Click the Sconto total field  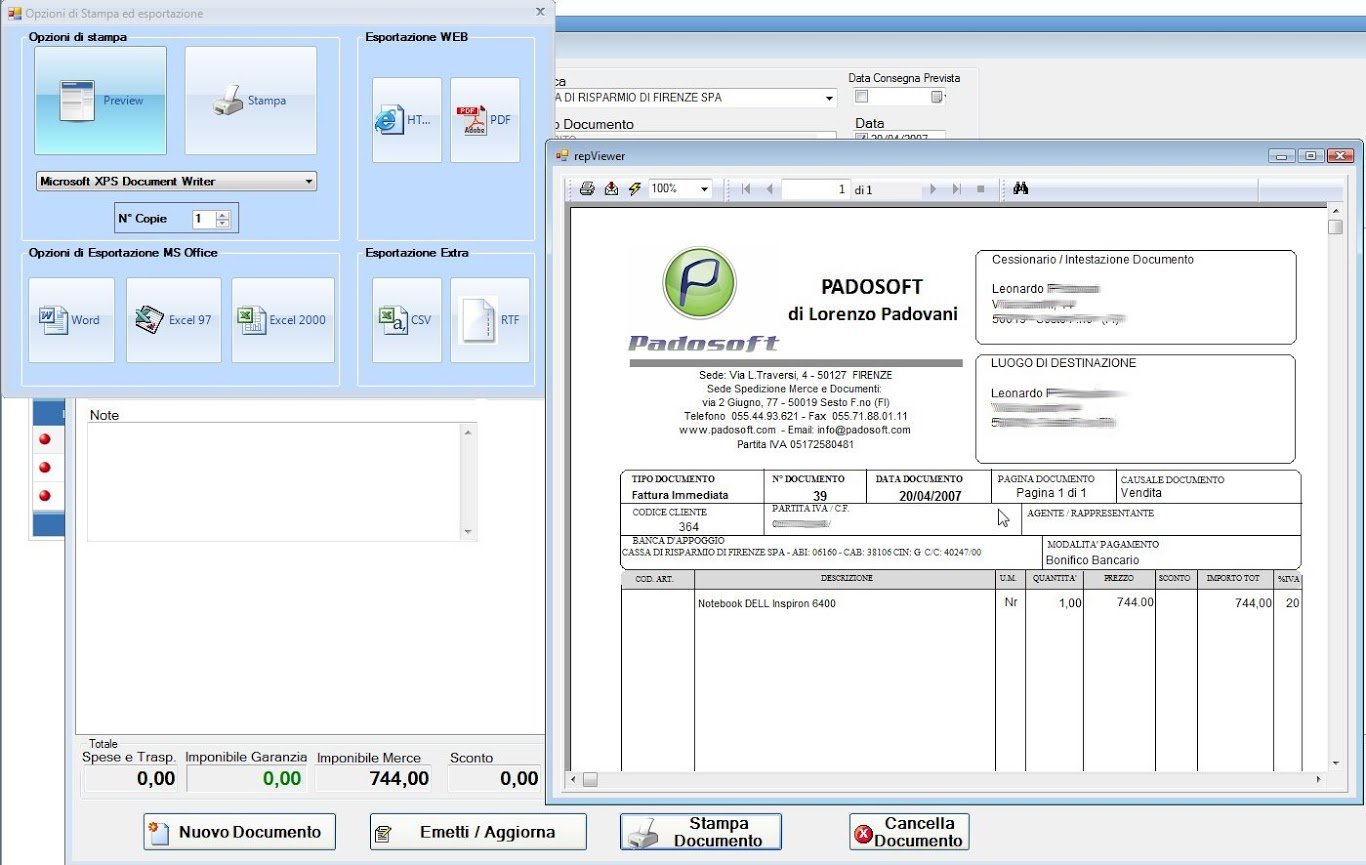pyautogui.click(x=493, y=779)
